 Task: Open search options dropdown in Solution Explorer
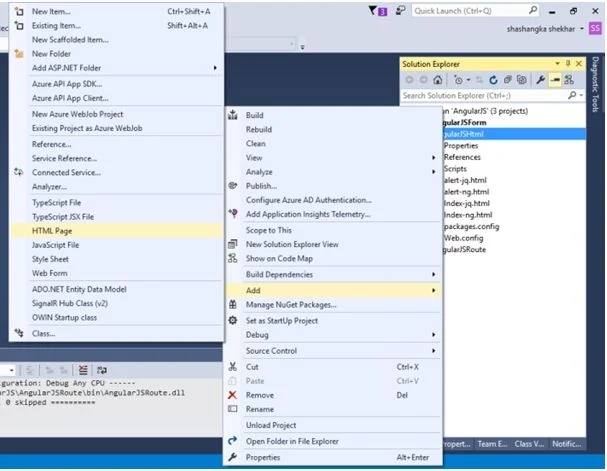[581, 95]
